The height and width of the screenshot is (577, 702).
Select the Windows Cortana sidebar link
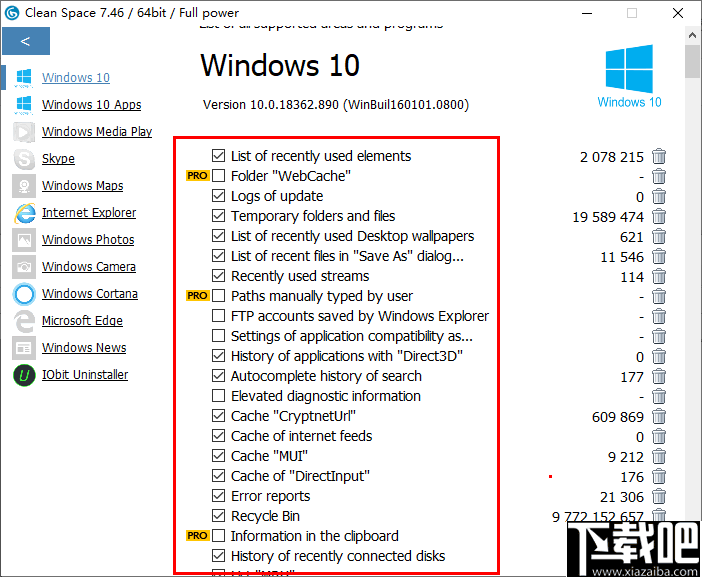tap(90, 294)
